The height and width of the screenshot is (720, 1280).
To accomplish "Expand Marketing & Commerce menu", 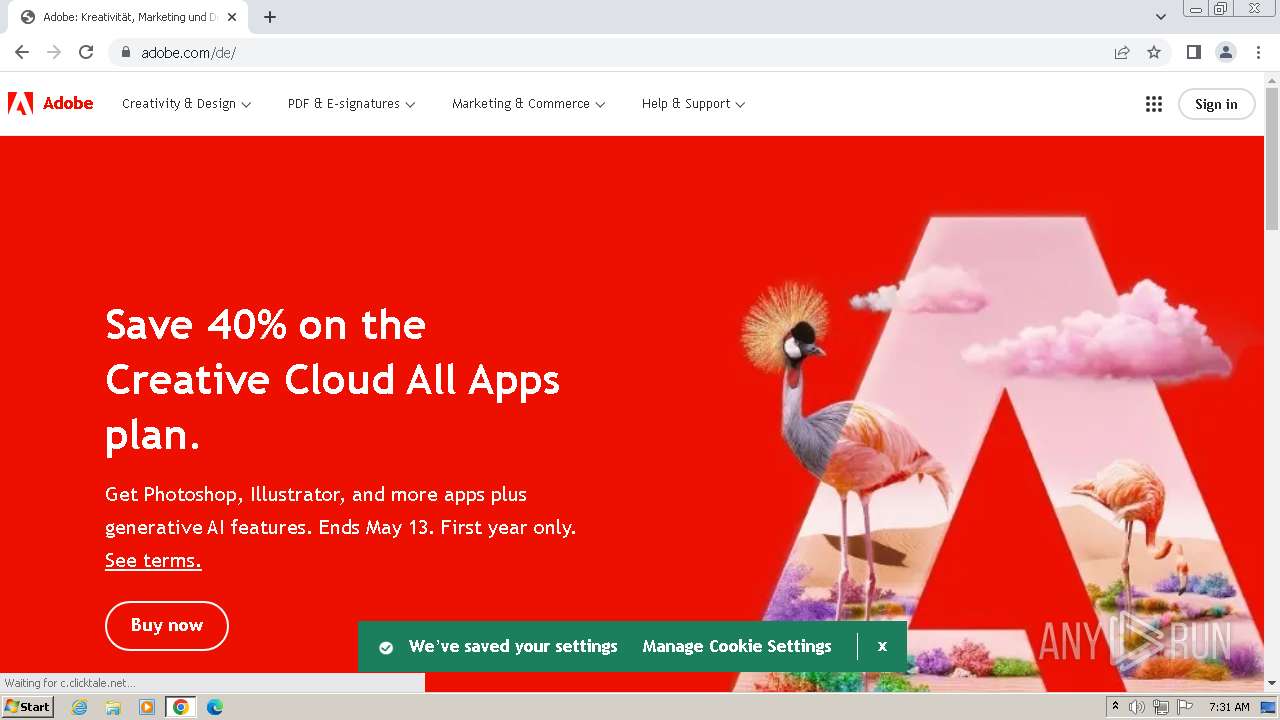I will (528, 104).
